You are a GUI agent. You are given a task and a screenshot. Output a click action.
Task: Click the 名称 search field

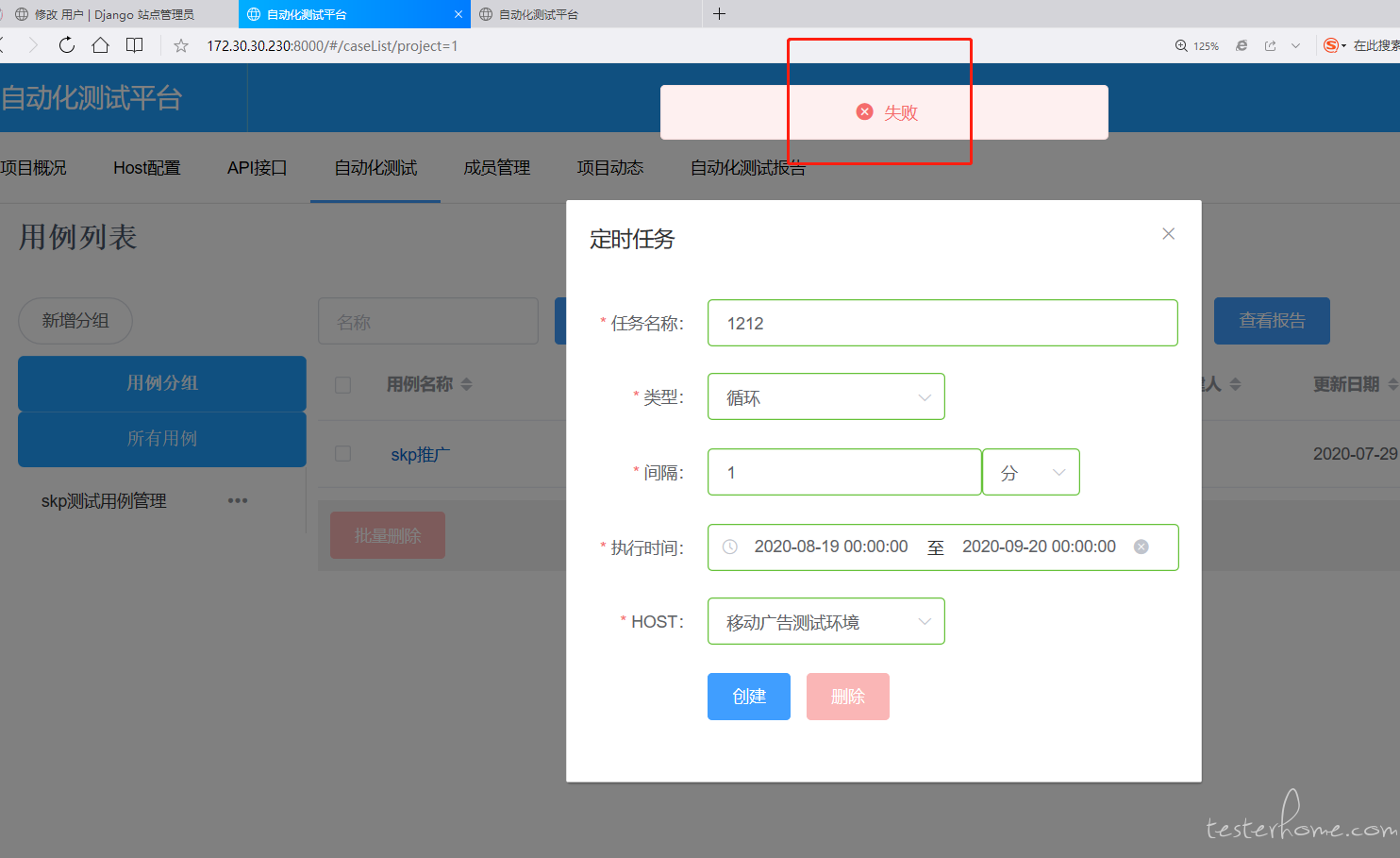pos(428,322)
